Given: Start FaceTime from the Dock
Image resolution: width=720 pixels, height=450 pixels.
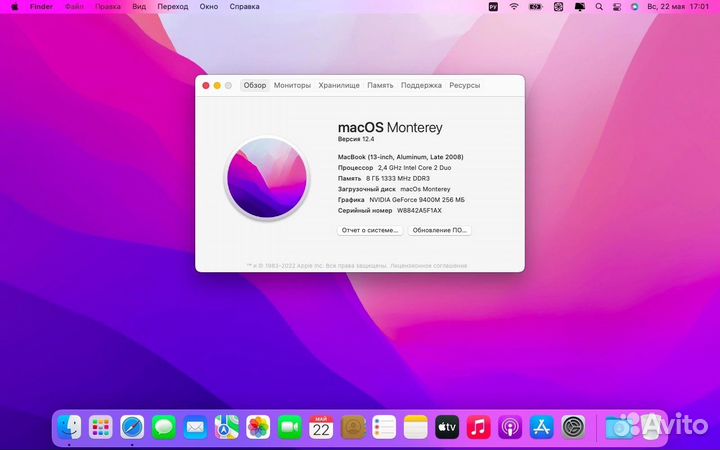Looking at the screenshot, I should click(289, 427).
